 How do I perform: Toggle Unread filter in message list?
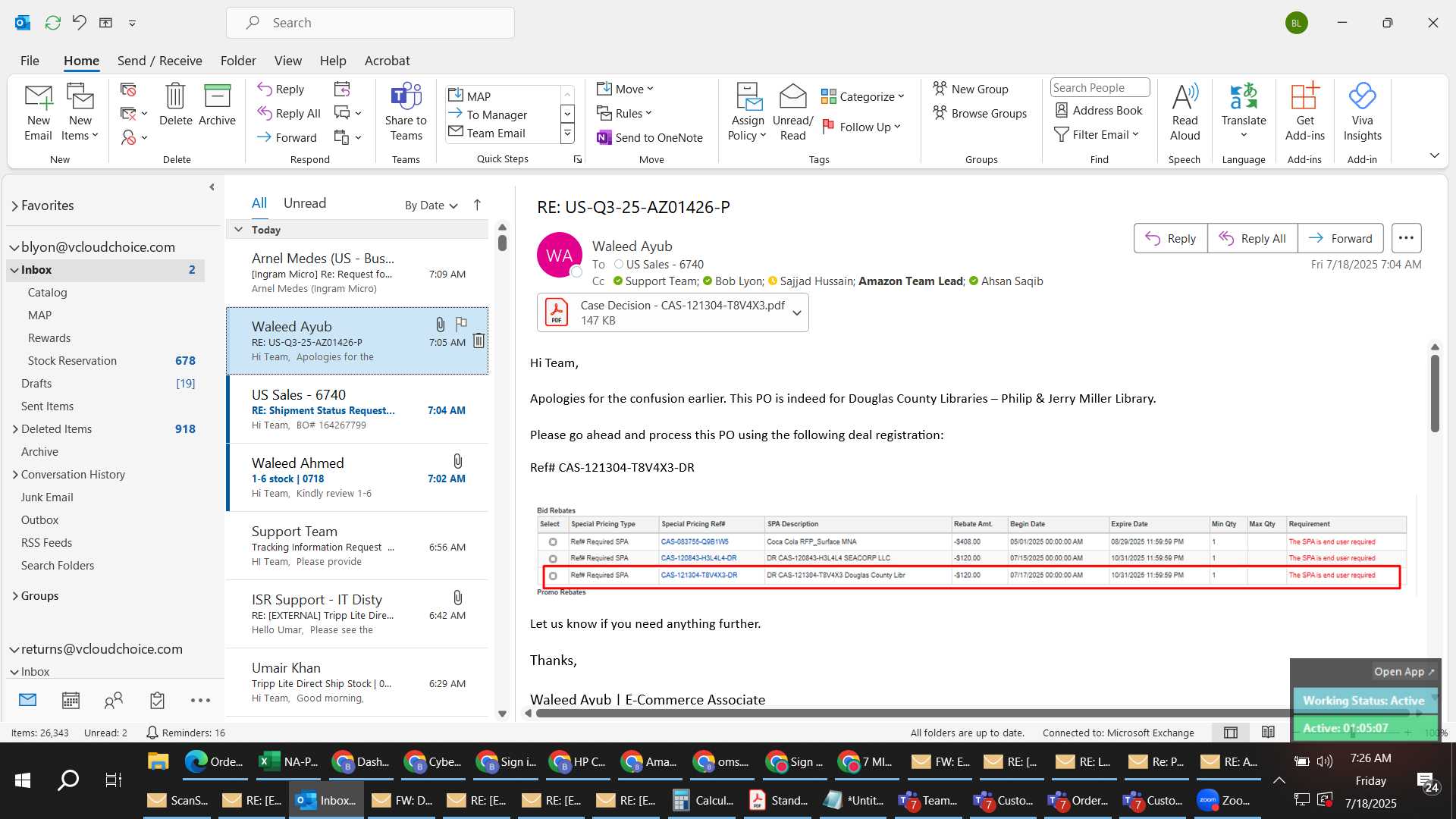coord(305,202)
